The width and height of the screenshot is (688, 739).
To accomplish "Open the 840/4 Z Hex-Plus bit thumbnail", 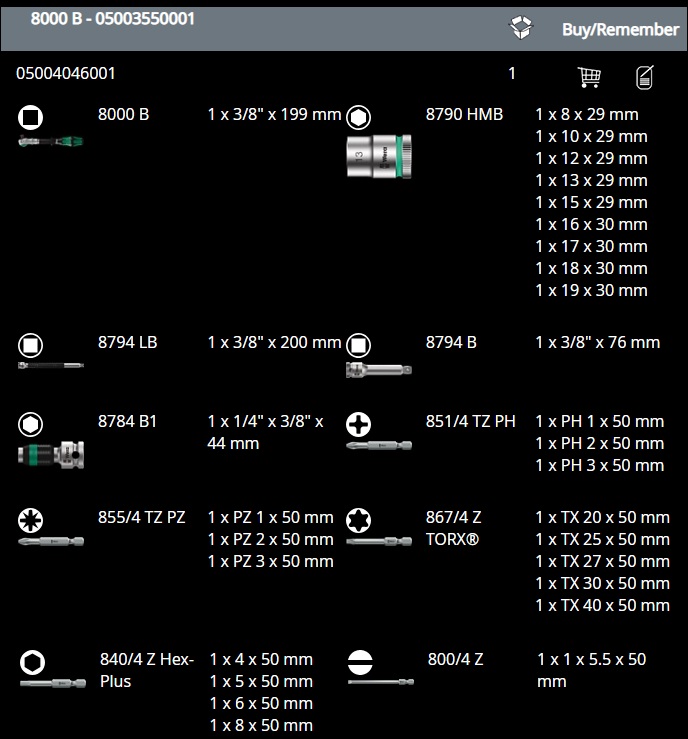I will pos(53,683).
